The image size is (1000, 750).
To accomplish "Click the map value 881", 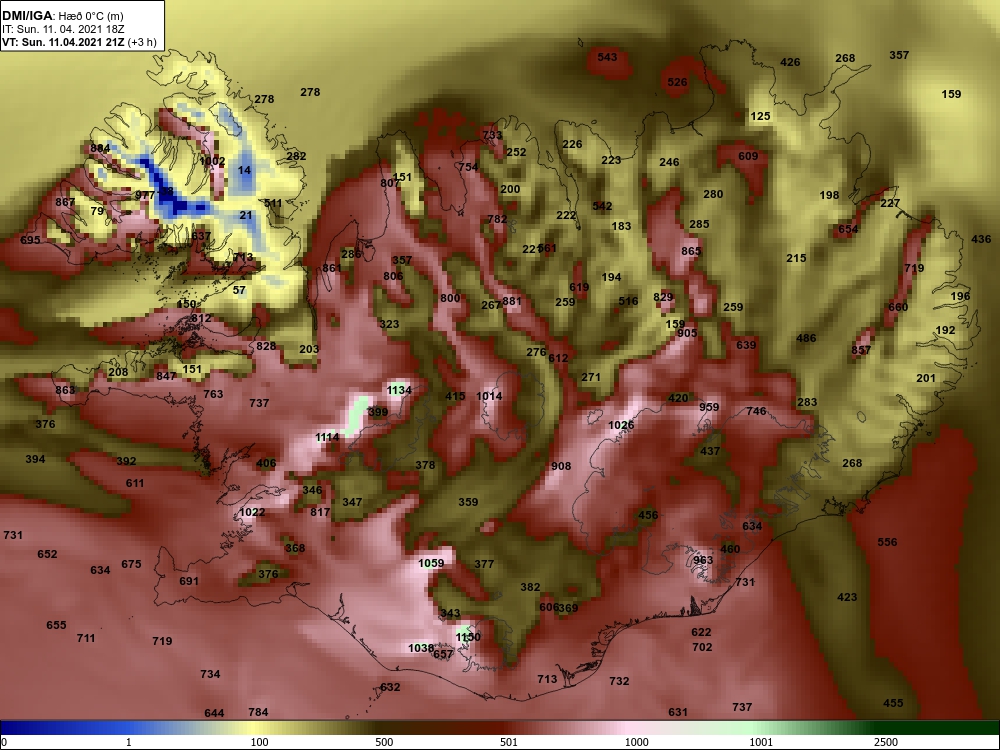I will tap(512, 302).
